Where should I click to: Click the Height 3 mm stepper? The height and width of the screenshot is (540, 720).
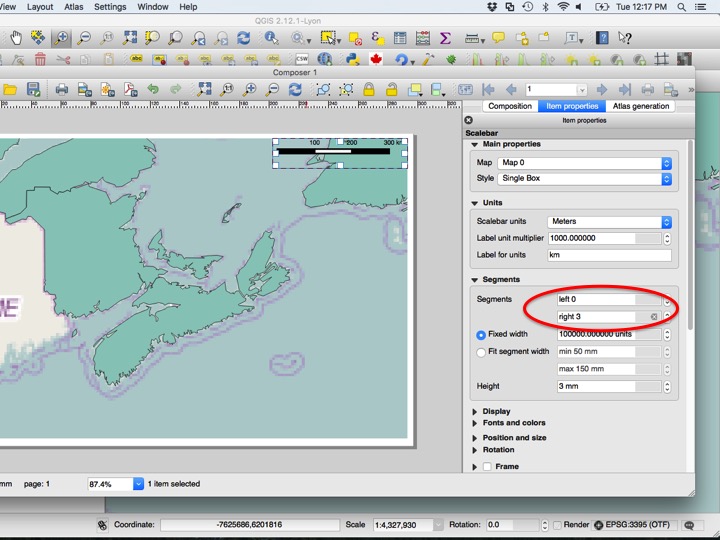[667, 387]
